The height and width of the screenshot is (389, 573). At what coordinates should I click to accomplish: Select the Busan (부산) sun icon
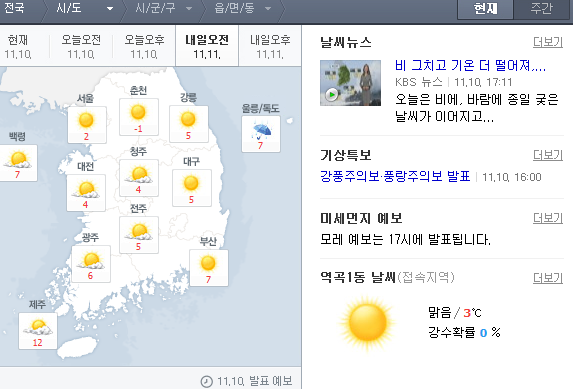coord(208,263)
